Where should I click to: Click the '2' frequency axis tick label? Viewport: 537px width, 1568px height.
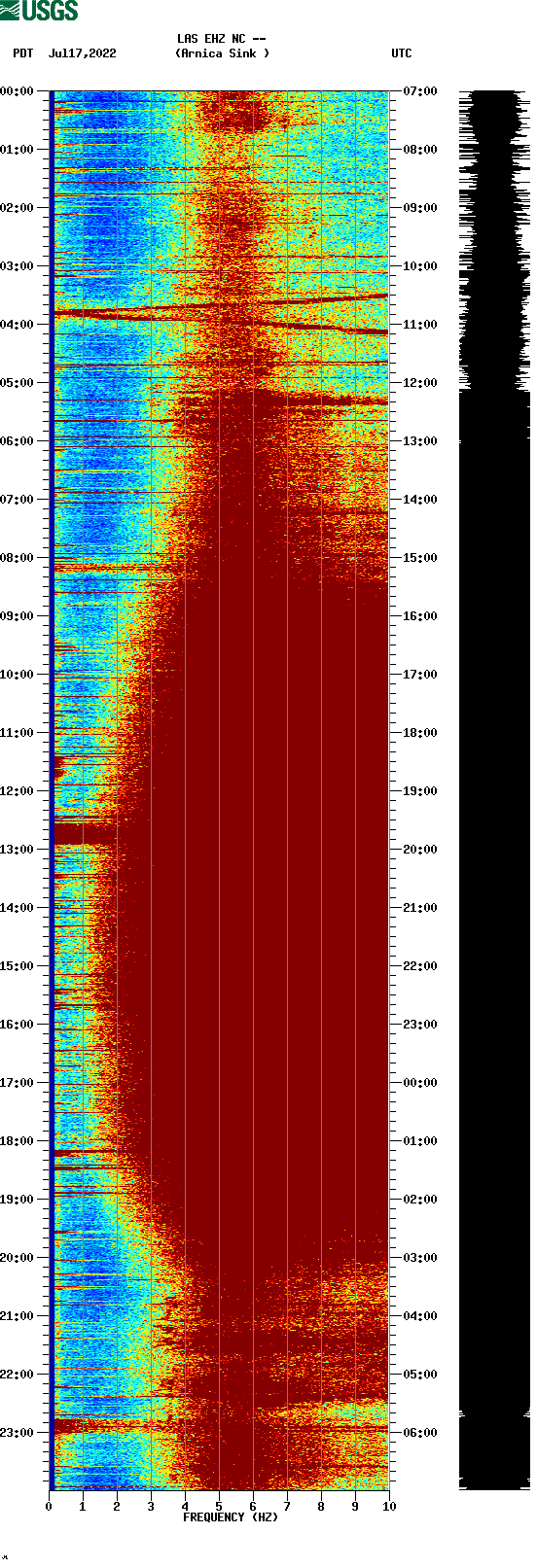[x=117, y=1507]
